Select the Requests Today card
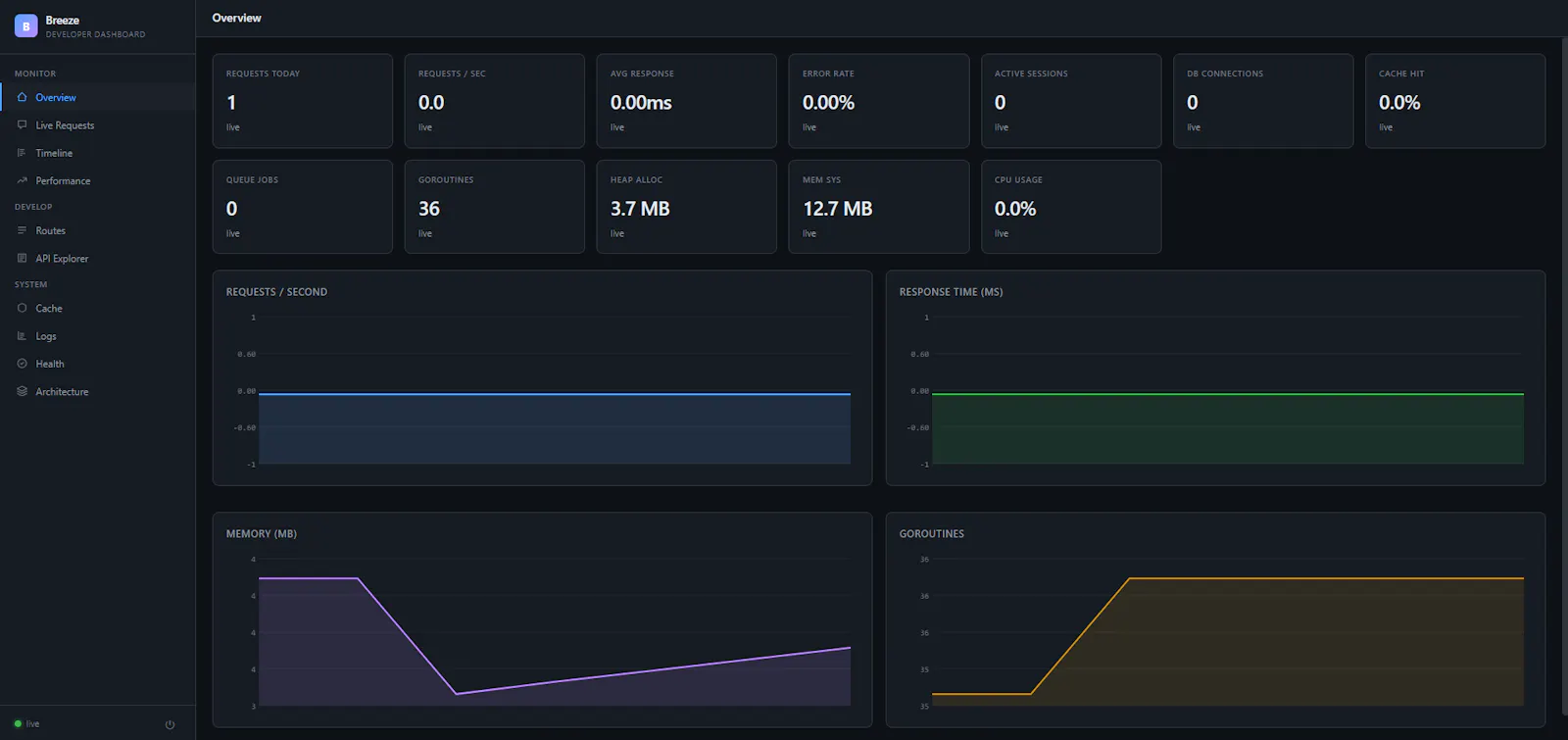Image resolution: width=1568 pixels, height=740 pixels. point(303,101)
